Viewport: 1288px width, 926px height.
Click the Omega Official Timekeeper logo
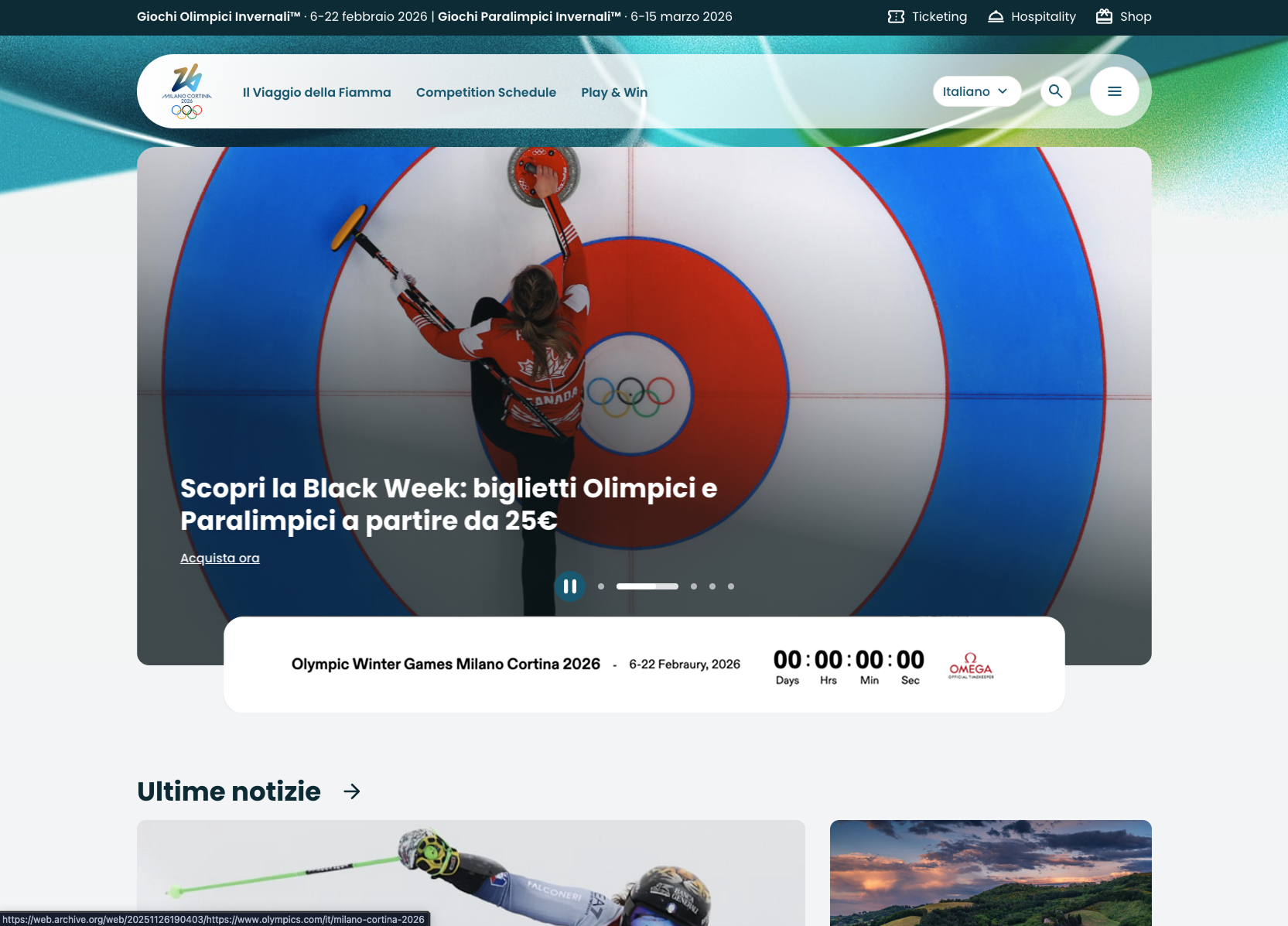pos(971,665)
